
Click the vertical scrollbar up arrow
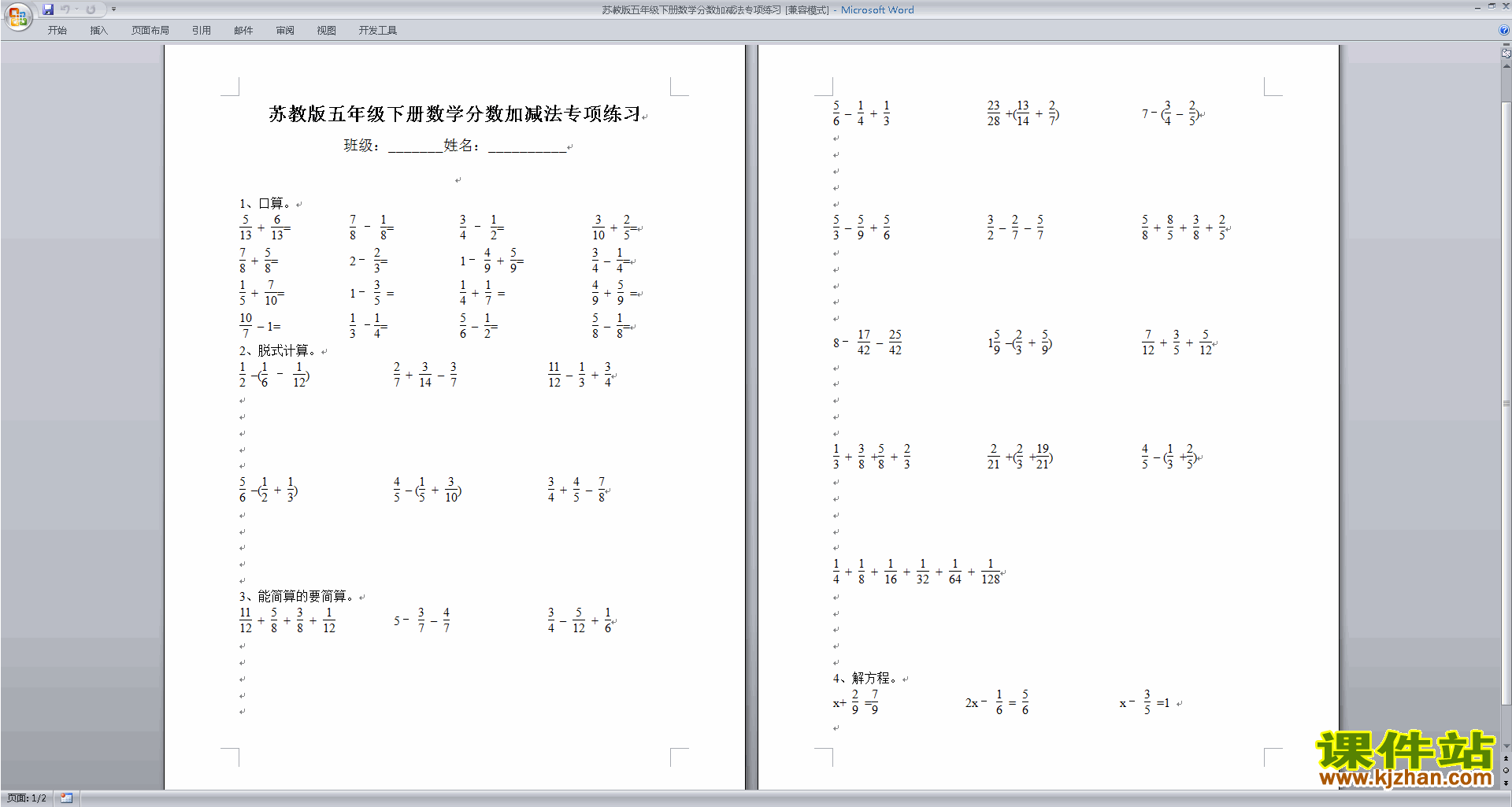(1506, 65)
